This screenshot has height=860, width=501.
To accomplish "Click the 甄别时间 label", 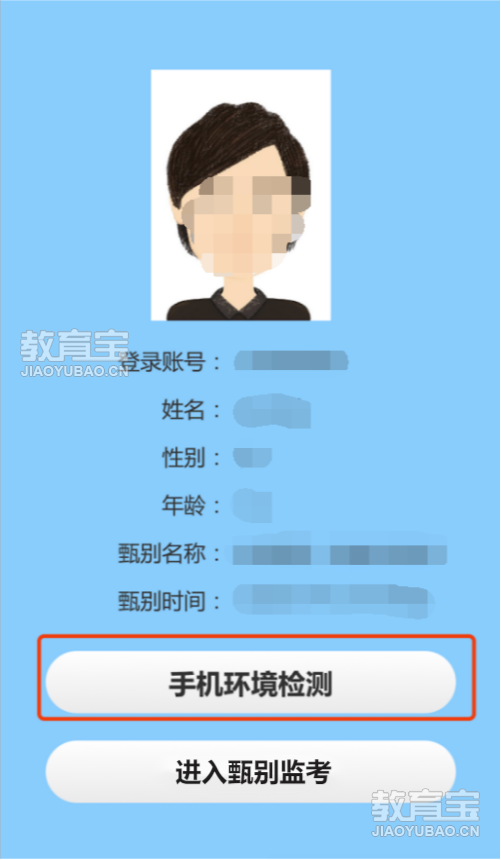I will [162, 602].
